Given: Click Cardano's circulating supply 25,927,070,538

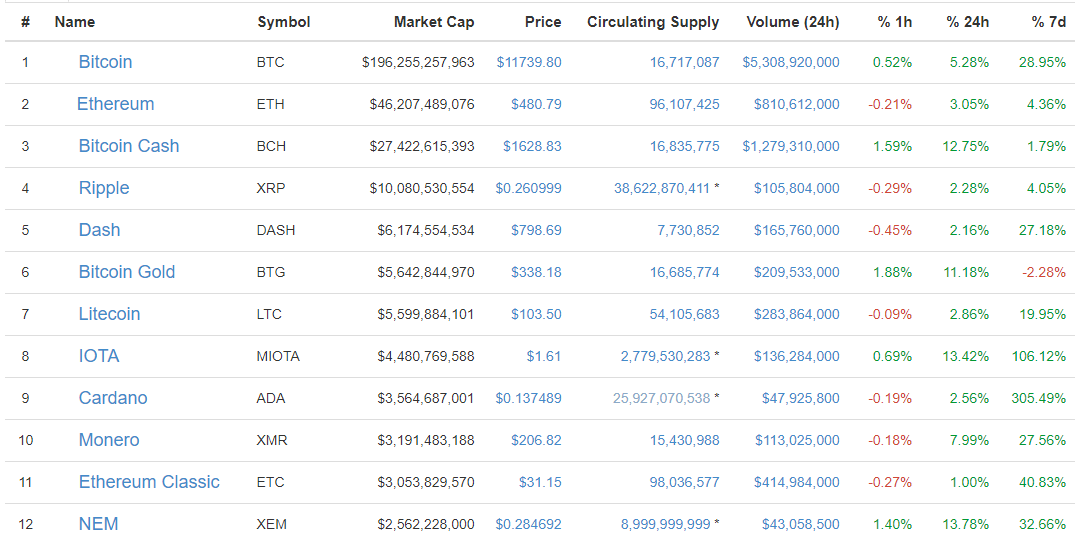Looking at the screenshot, I should point(661,398).
